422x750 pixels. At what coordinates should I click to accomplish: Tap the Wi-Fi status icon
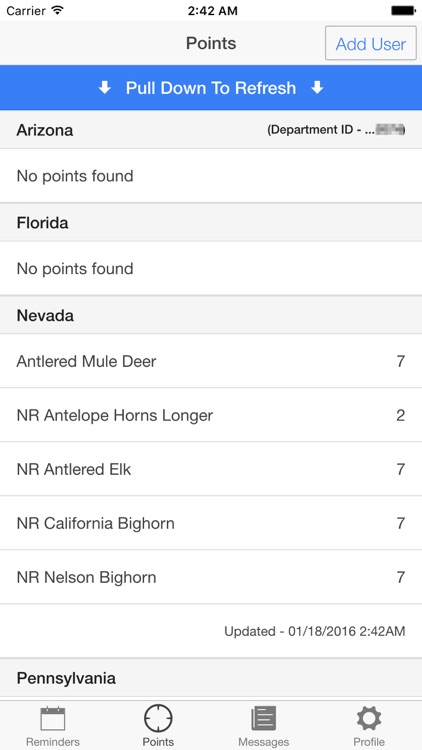58,11
